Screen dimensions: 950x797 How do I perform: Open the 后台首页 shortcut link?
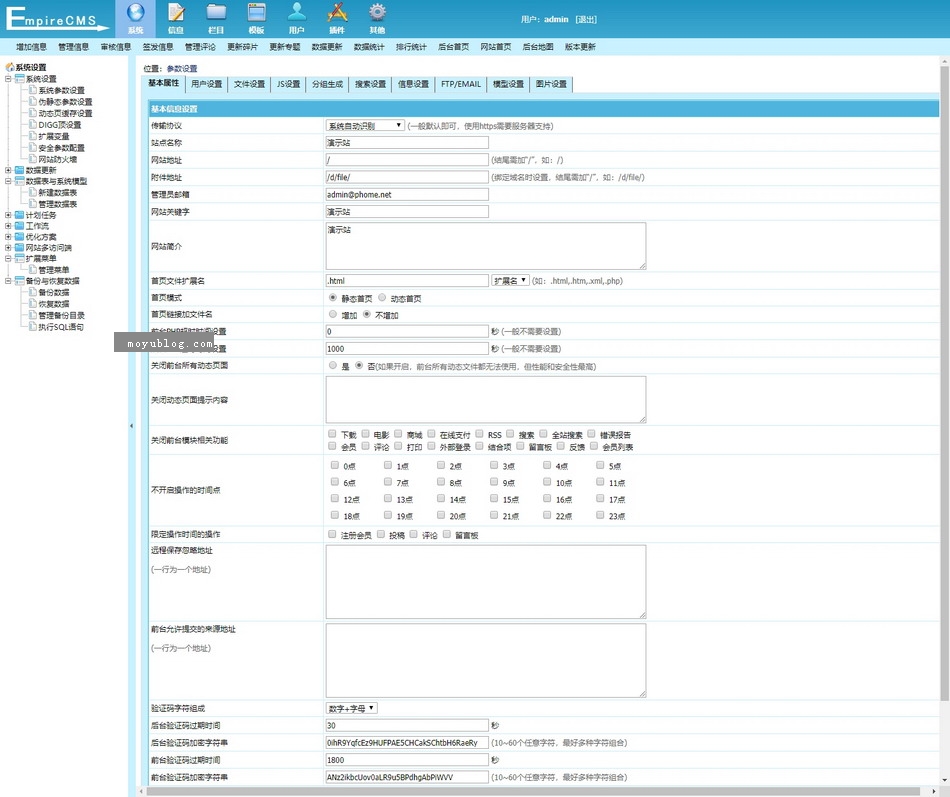(x=454, y=47)
